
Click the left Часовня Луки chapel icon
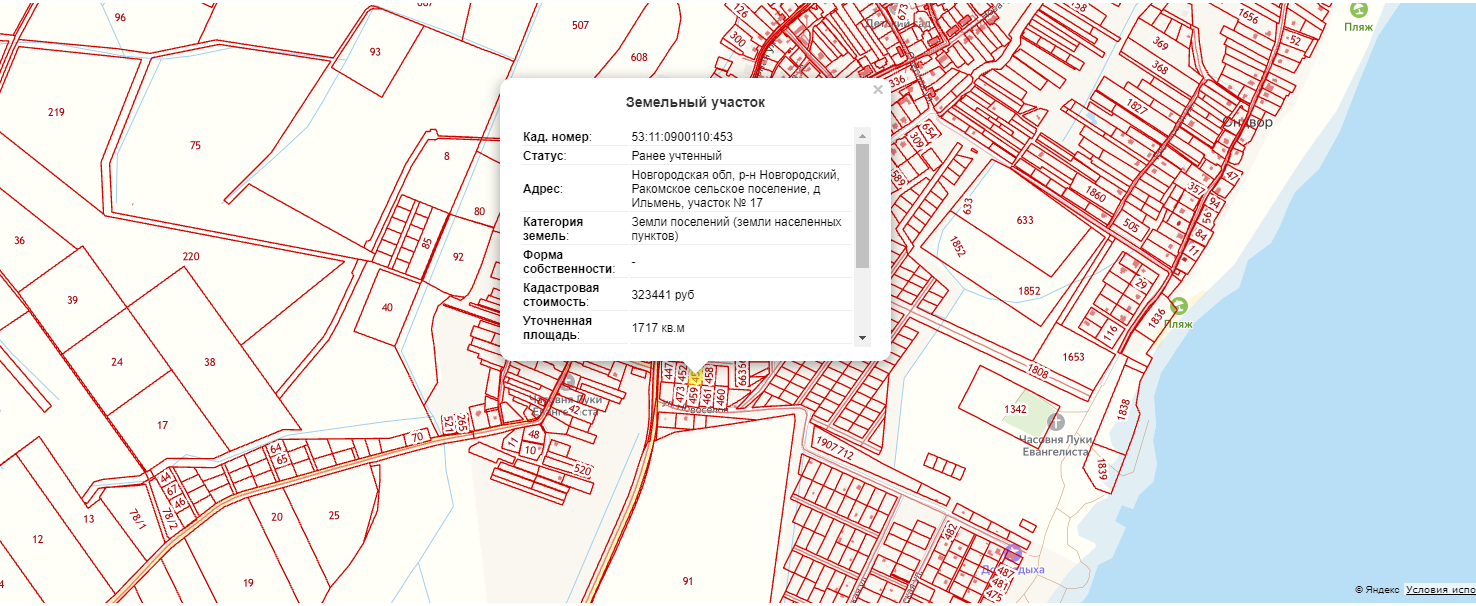[x=568, y=383]
